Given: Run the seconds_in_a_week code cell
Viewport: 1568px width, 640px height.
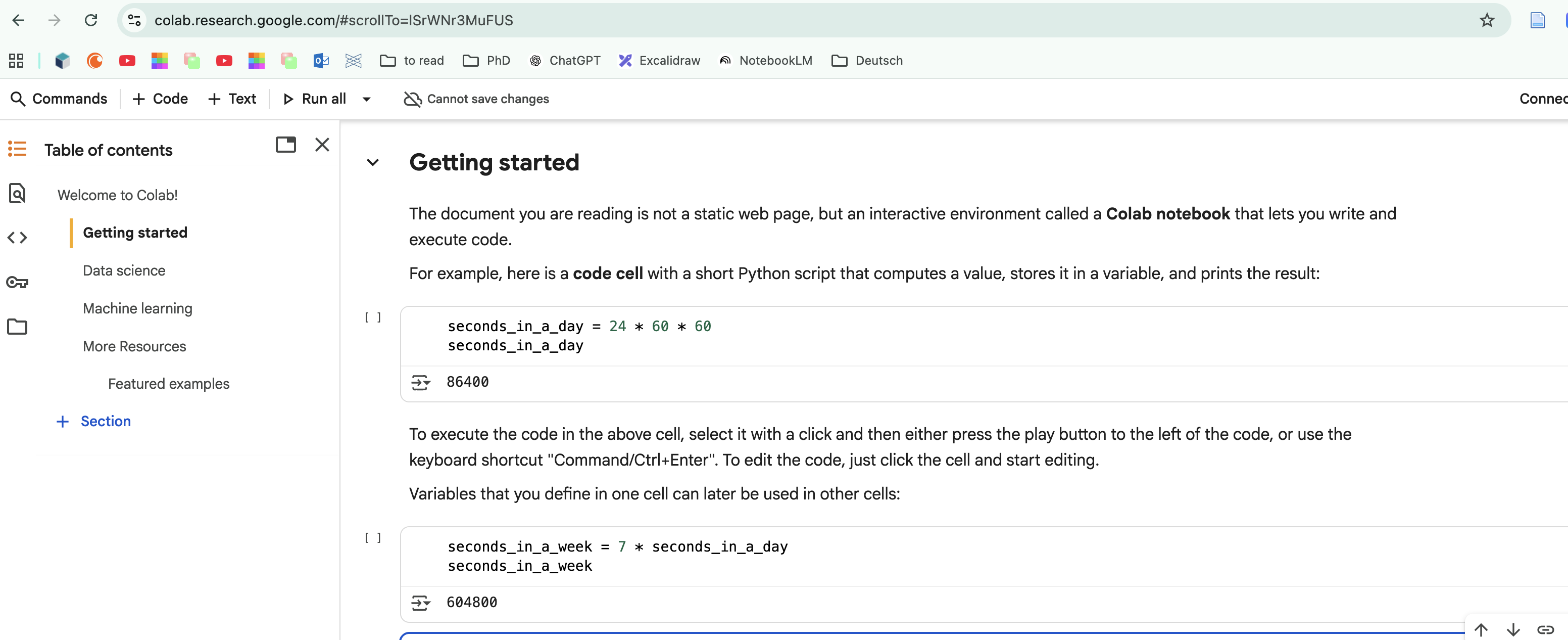Looking at the screenshot, I should [372, 538].
